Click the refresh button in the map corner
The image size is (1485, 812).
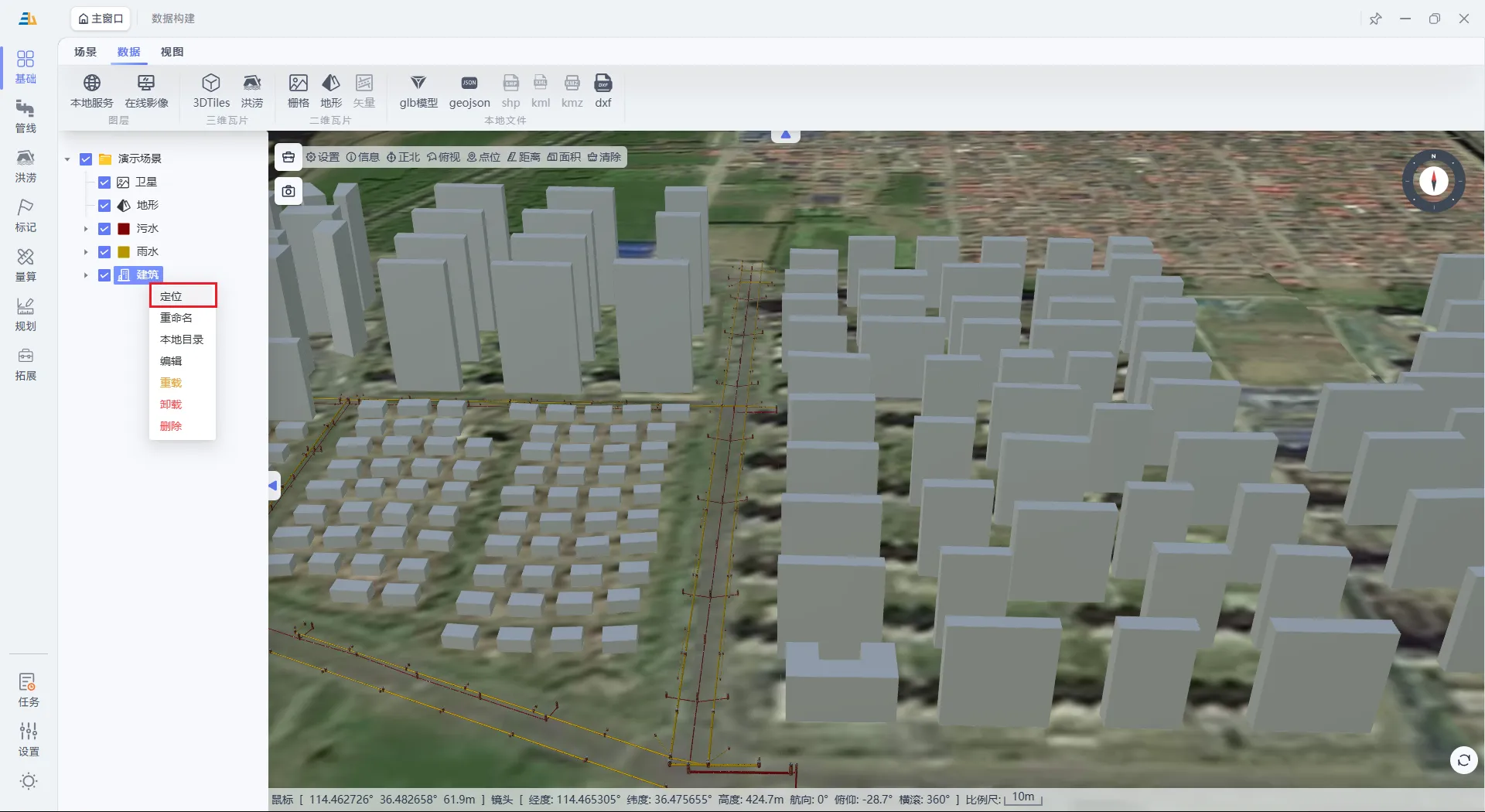1463,760
